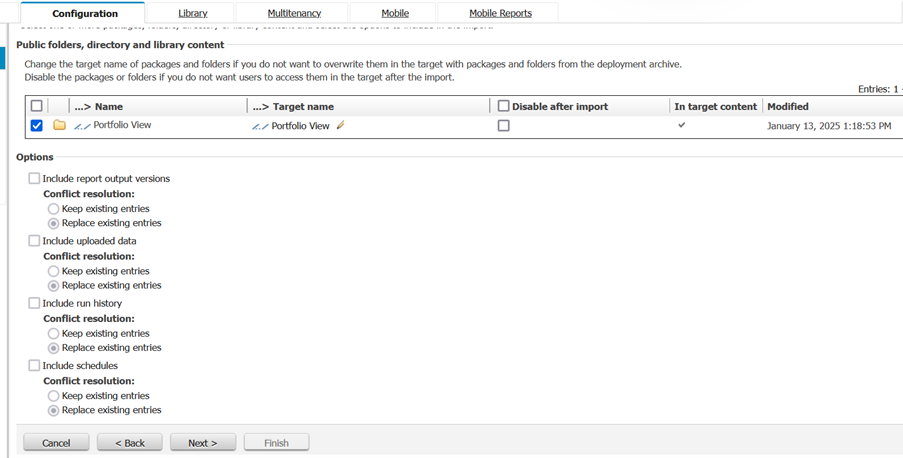Click the package icon in Target name column
This screenshot has height=458, width=903.
pyautogui.click(x=260, y=127)
